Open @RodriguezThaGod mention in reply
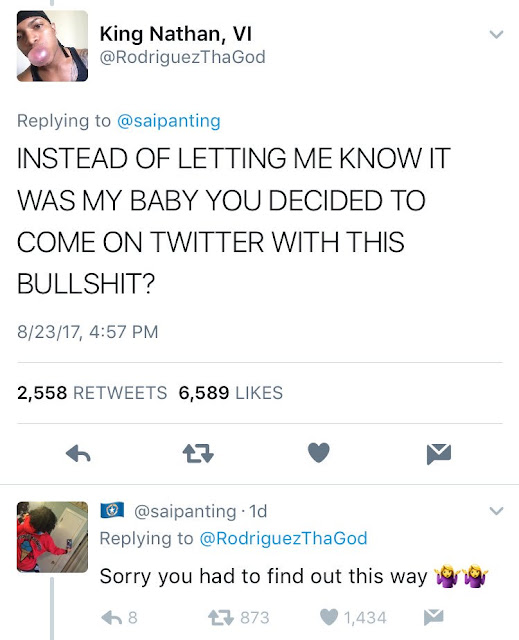This screenshot has width=519, height=640. [283, 538]
